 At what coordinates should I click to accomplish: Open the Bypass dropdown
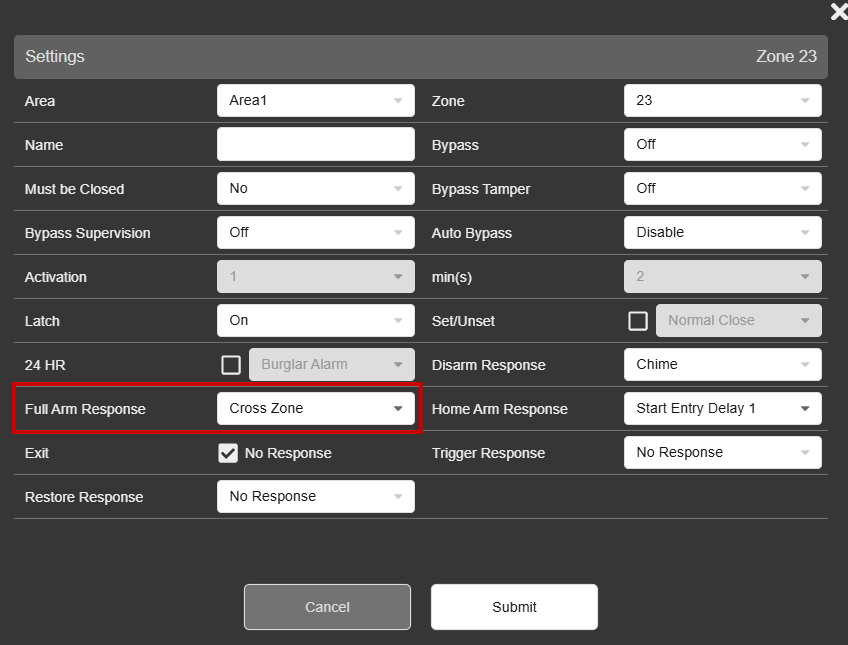pos(723,144)
